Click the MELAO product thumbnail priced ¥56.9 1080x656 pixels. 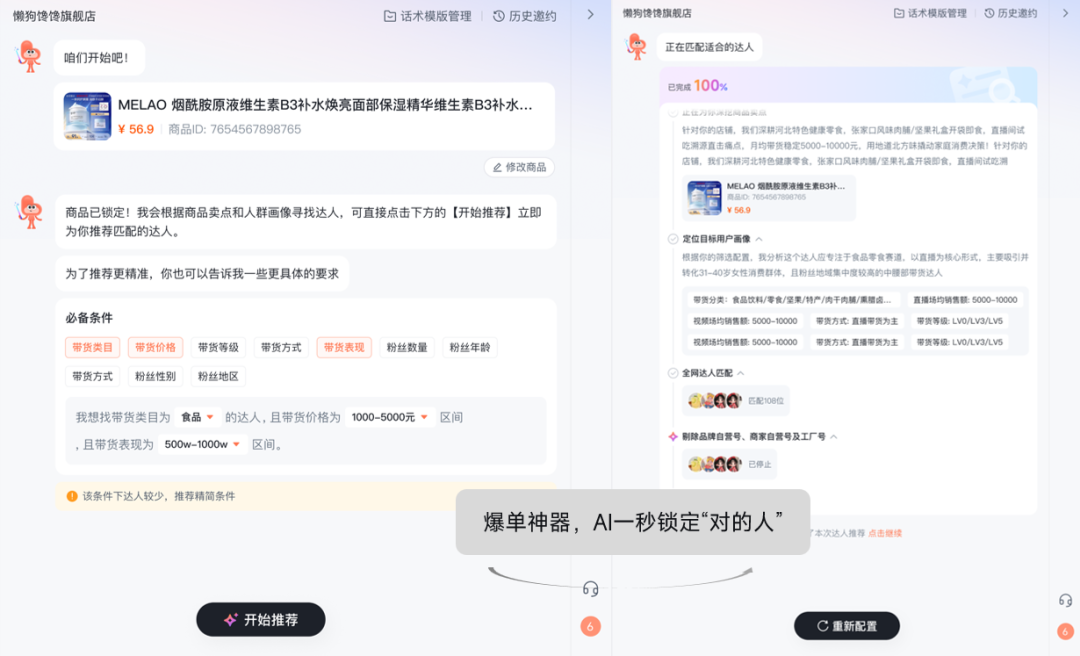click(x=87, y=116)
